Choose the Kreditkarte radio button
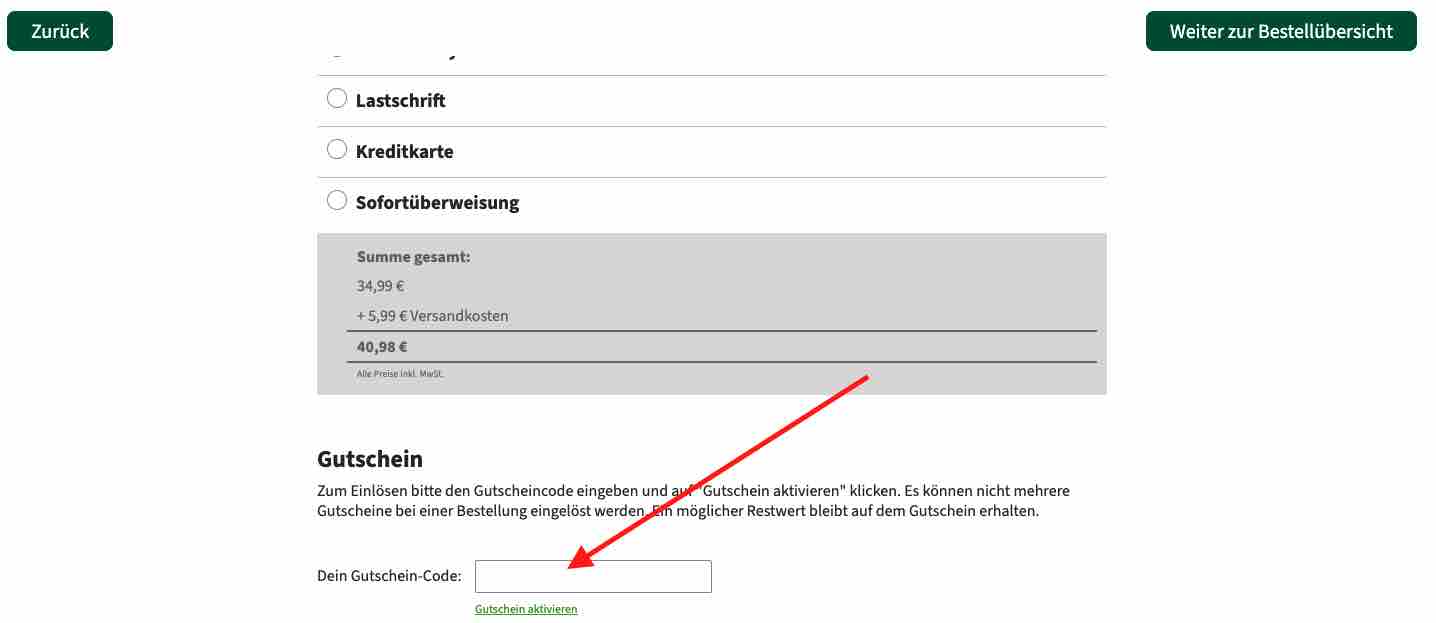 [x=337, y=150]
